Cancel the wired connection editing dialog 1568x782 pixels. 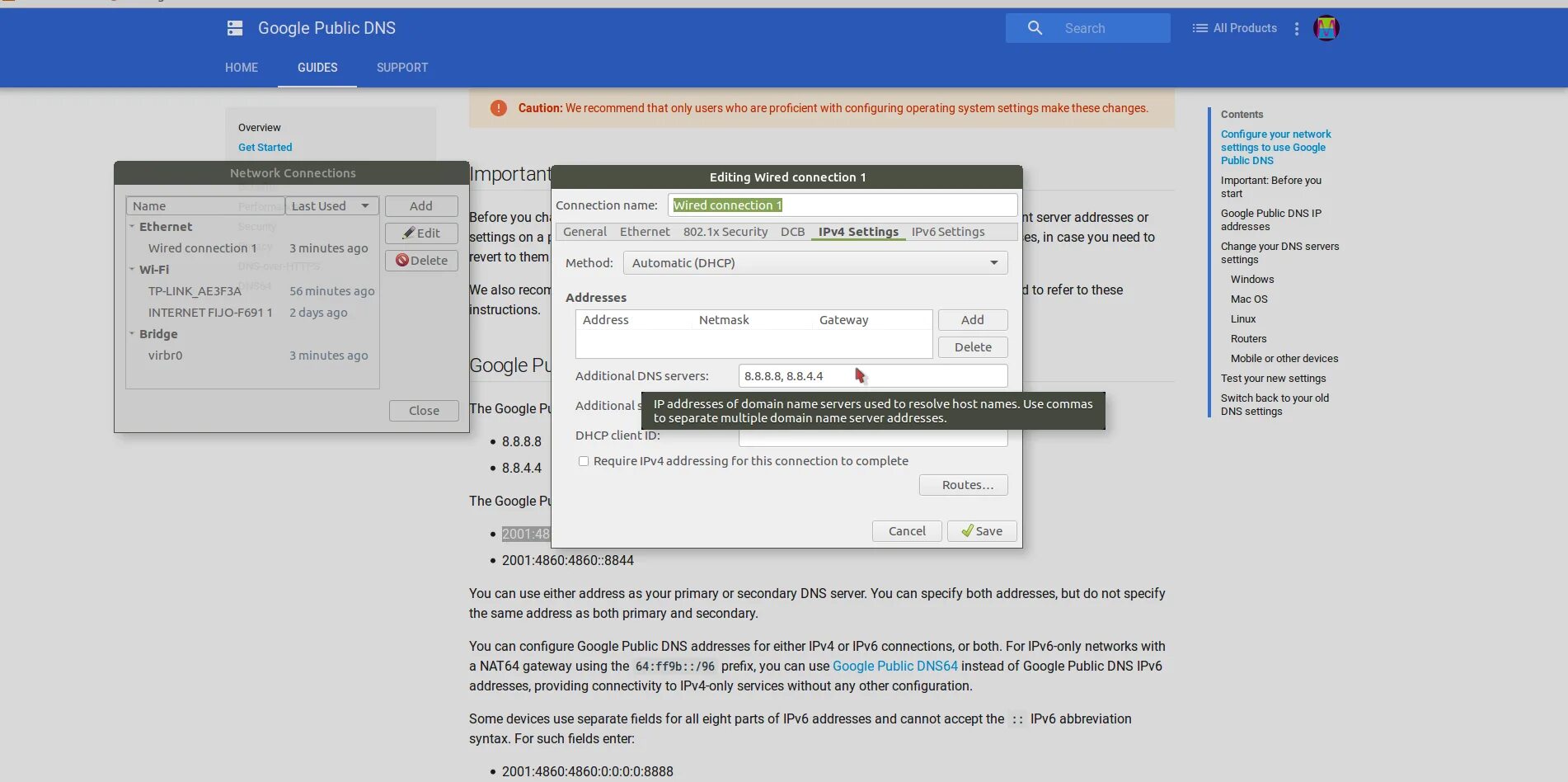(907, 531)
